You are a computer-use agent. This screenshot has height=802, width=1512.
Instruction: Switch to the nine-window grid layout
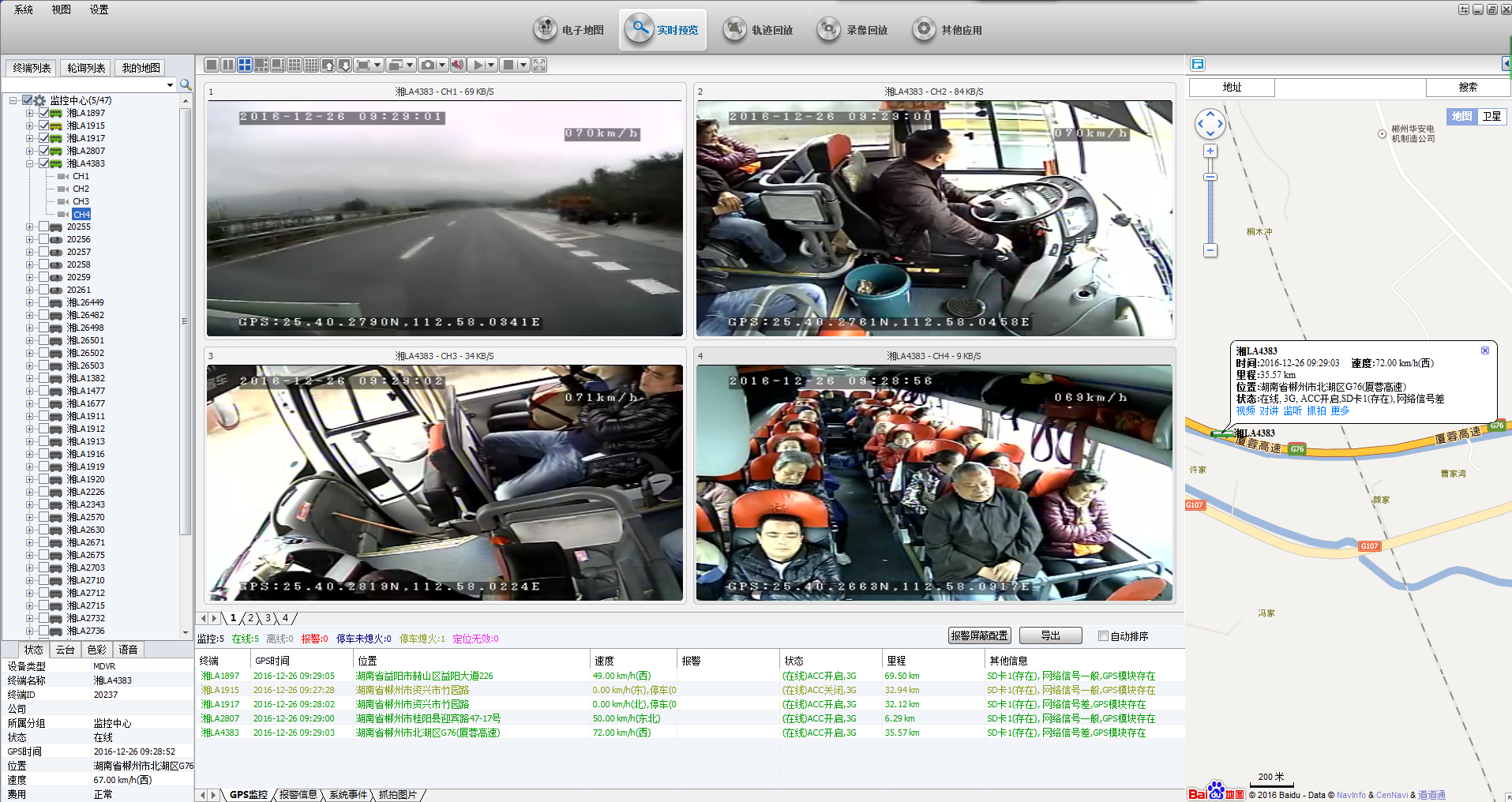pyautogui.click(x=295, y=65)
